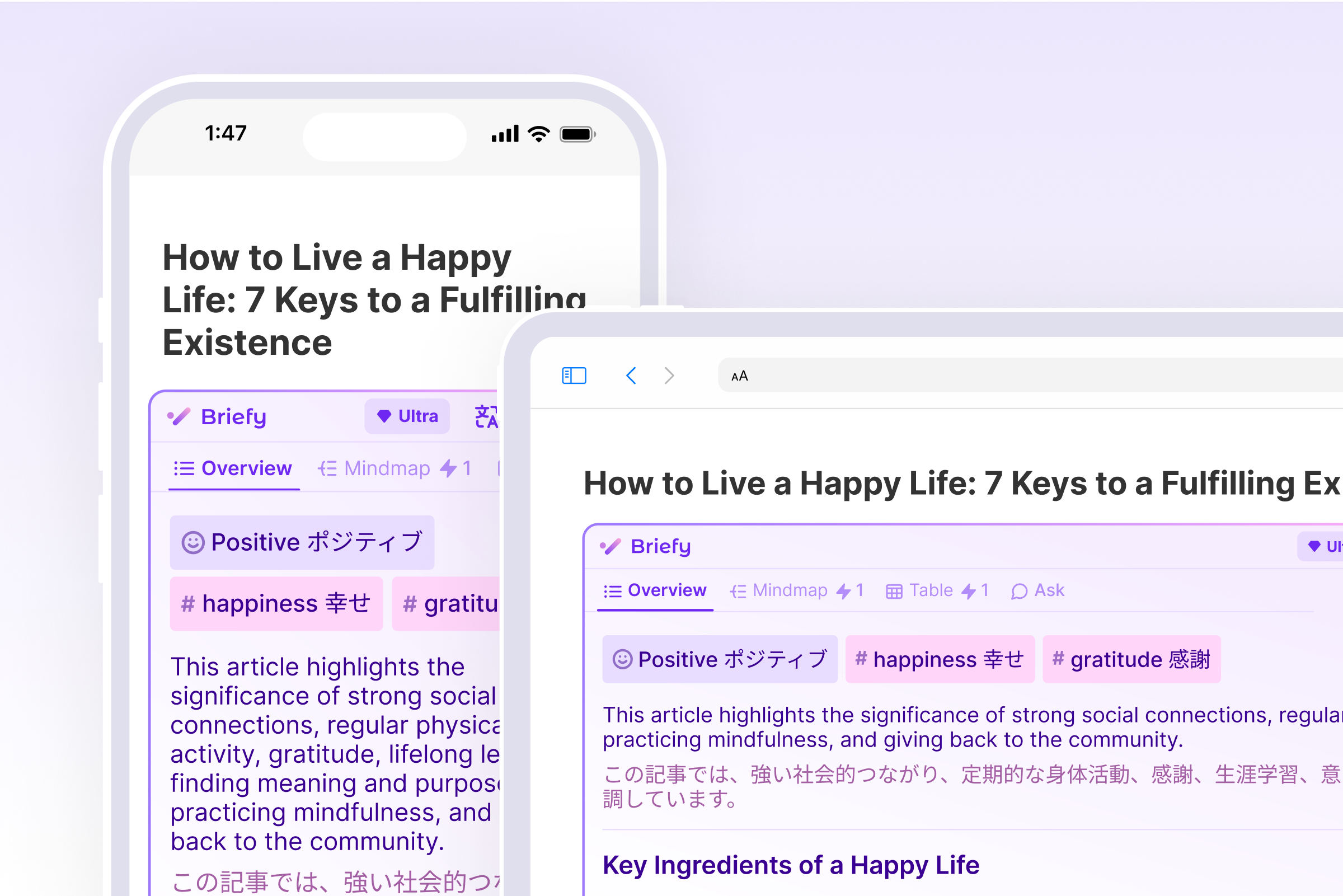Open the Ask chat tab
1343x896 pixels.
(1038, 590)
